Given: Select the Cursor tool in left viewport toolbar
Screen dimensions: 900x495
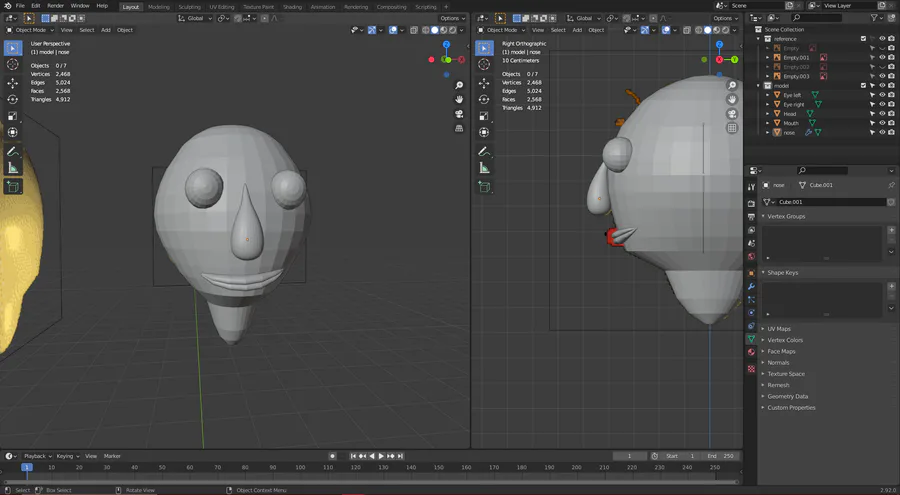Looking at the screenshot, I should tap(13, 65).
